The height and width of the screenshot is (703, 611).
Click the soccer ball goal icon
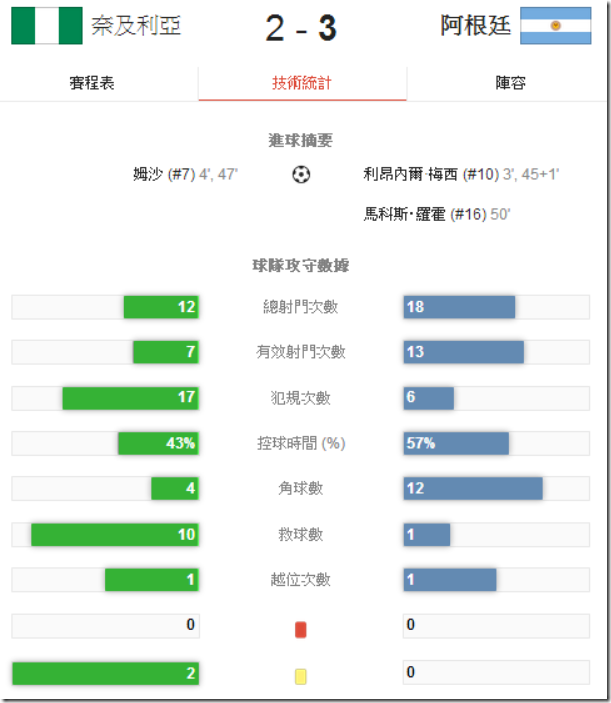[x=301, y=174]
